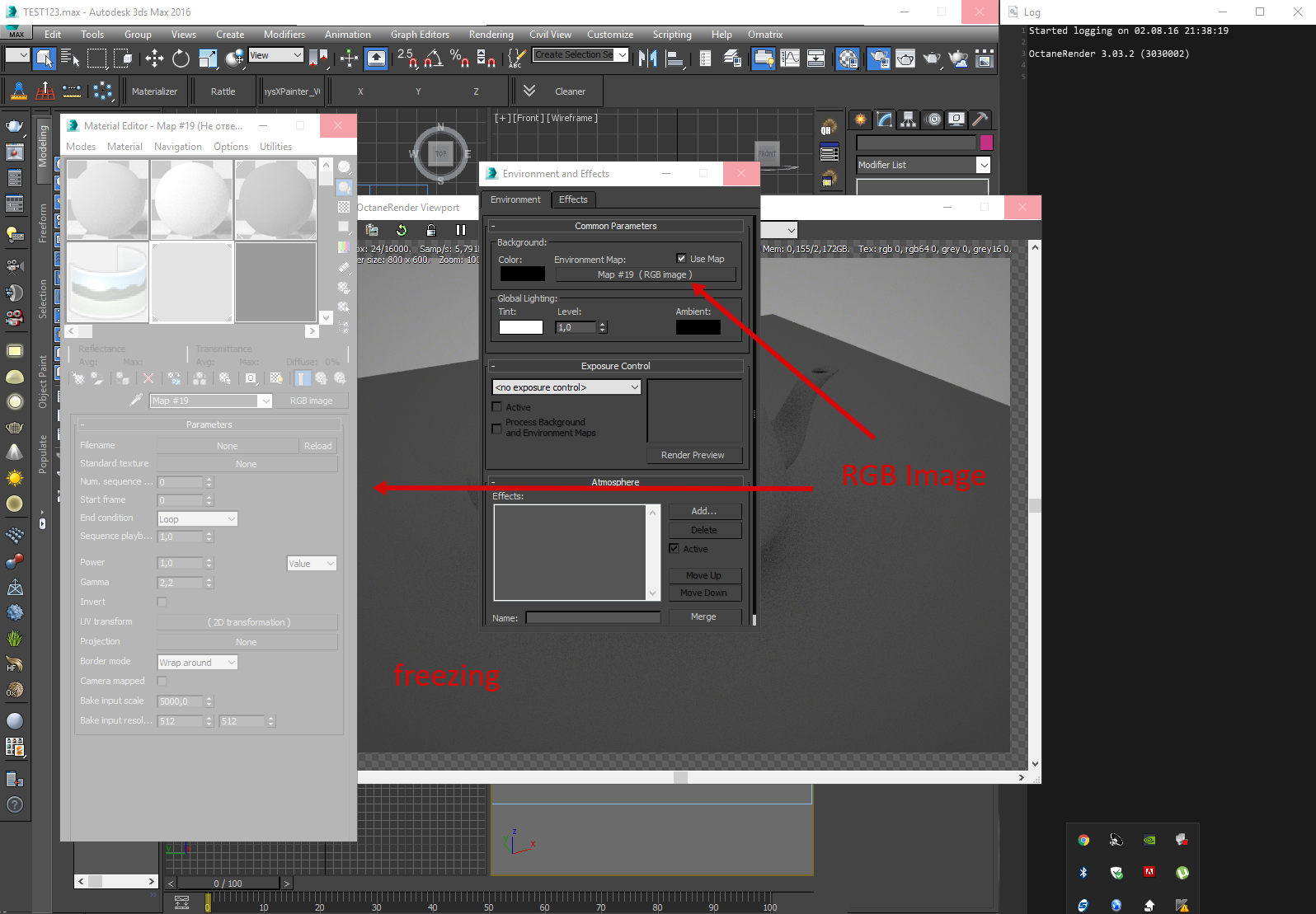The width and height of the screenshot is (1316, 914).
Task: Click the NVIDIA tray icon
Action: 1149,840
